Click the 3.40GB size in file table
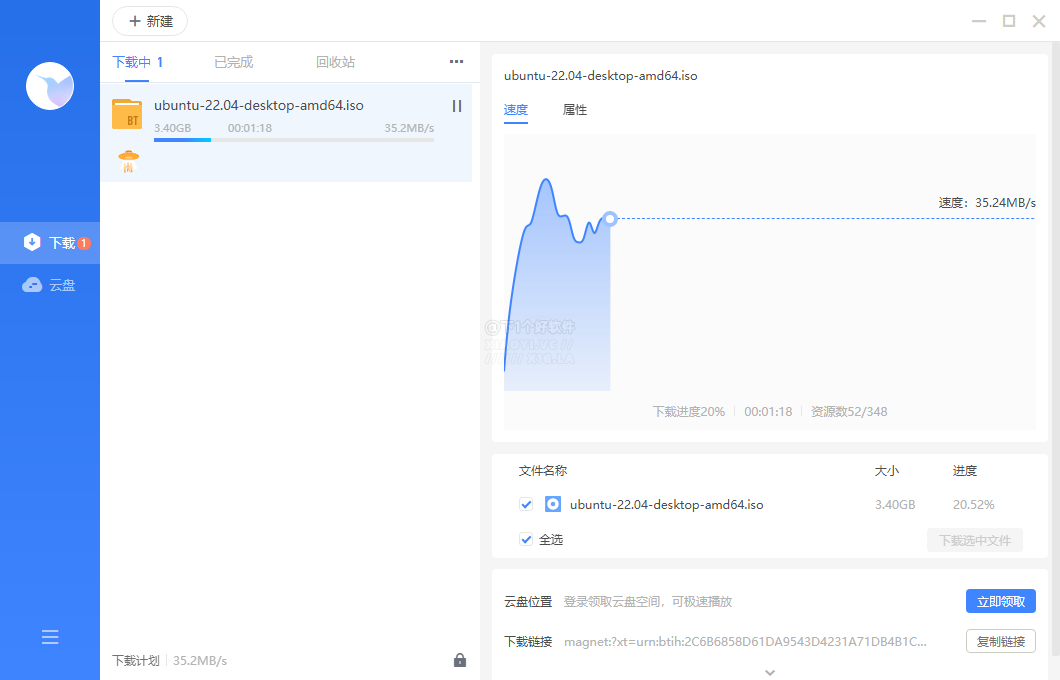The image size is (1060, 680). click(895, 505)
